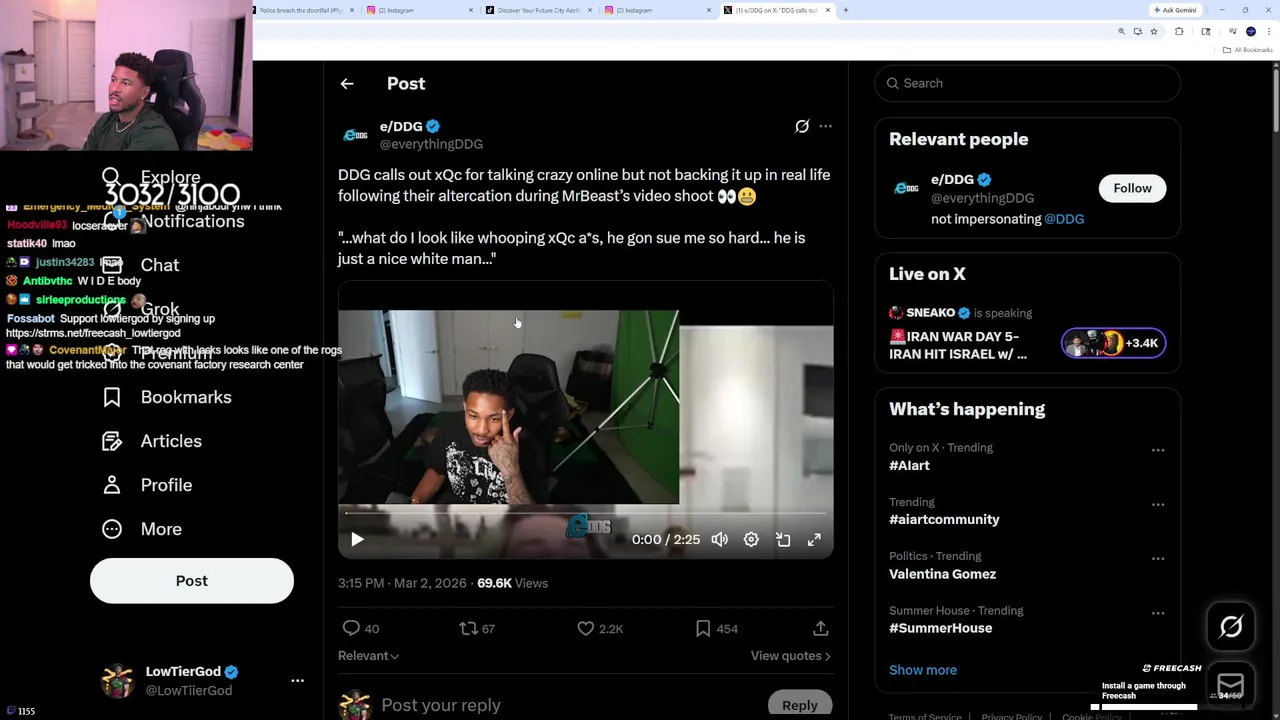1280x720 pixels.
Task: Go back using the Post back arrow
Action: 347,84
